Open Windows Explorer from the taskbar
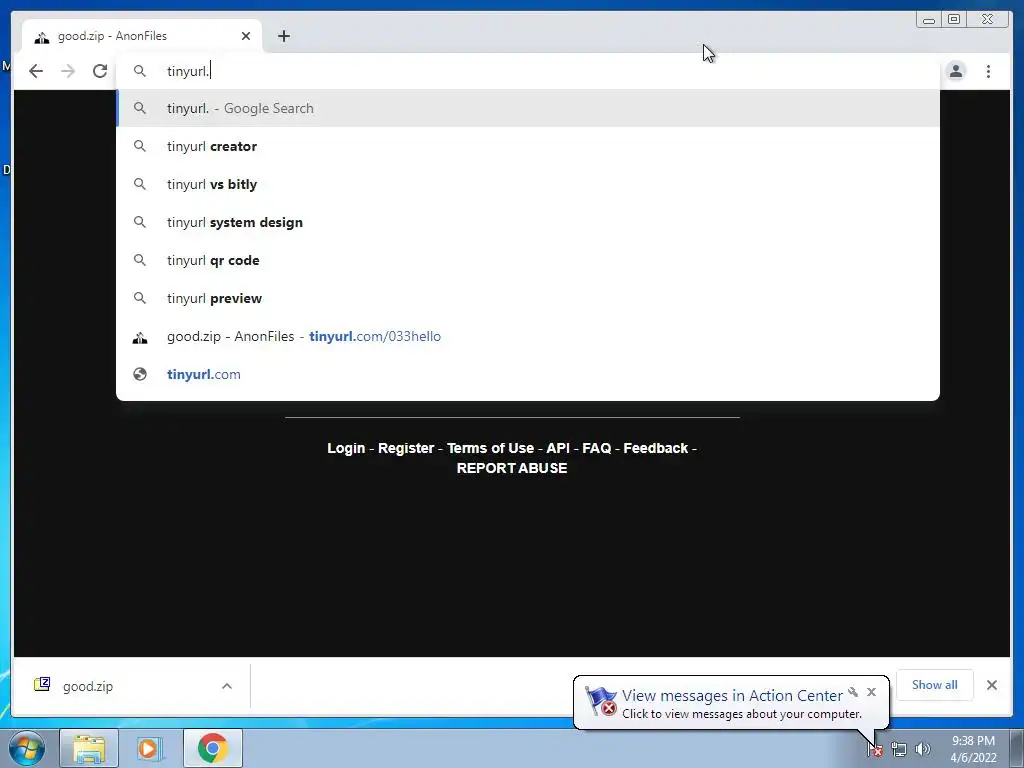 point(89,748)
